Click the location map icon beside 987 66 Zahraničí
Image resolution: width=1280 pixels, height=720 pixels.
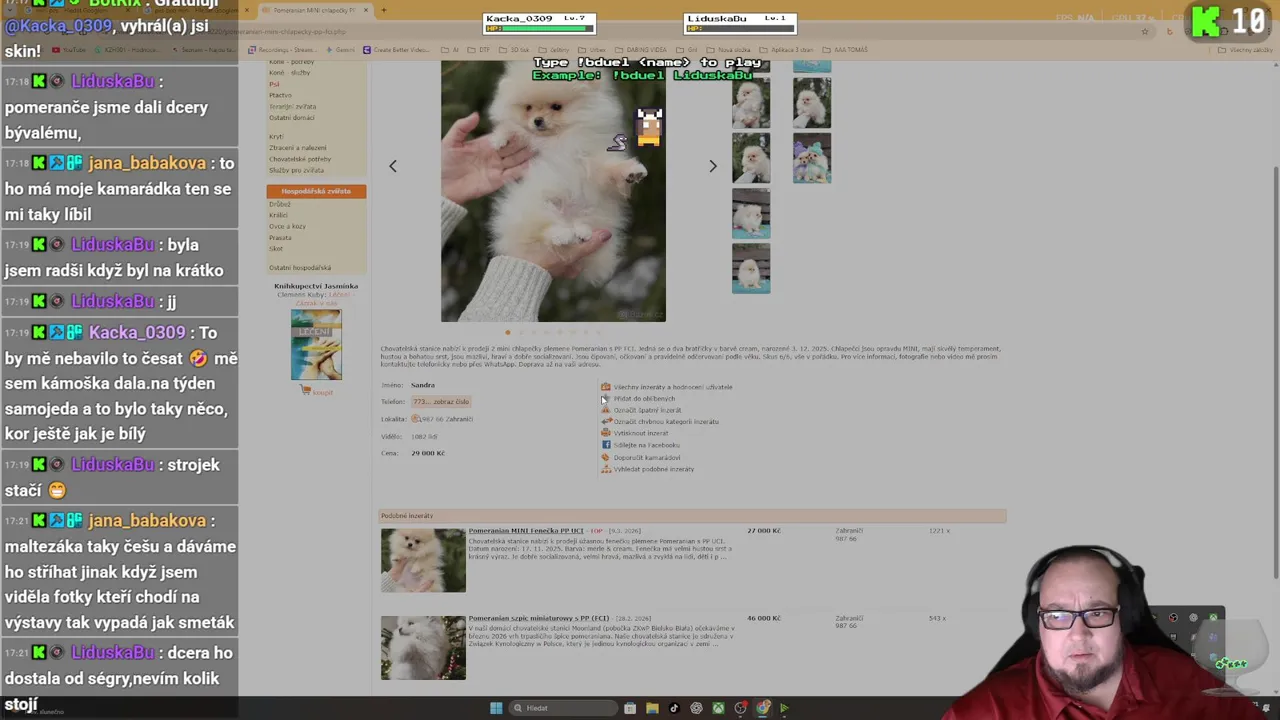click(415, 419)
